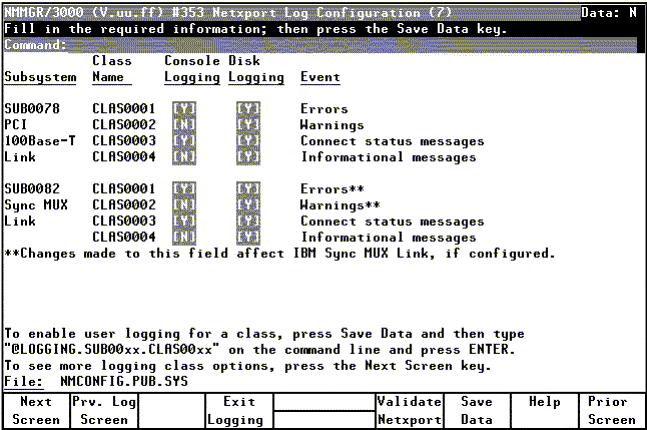Activate the Validate Netxport key
Image resolution: width=647 pixels, height=430 pixels.
click(x=409, y=411)
